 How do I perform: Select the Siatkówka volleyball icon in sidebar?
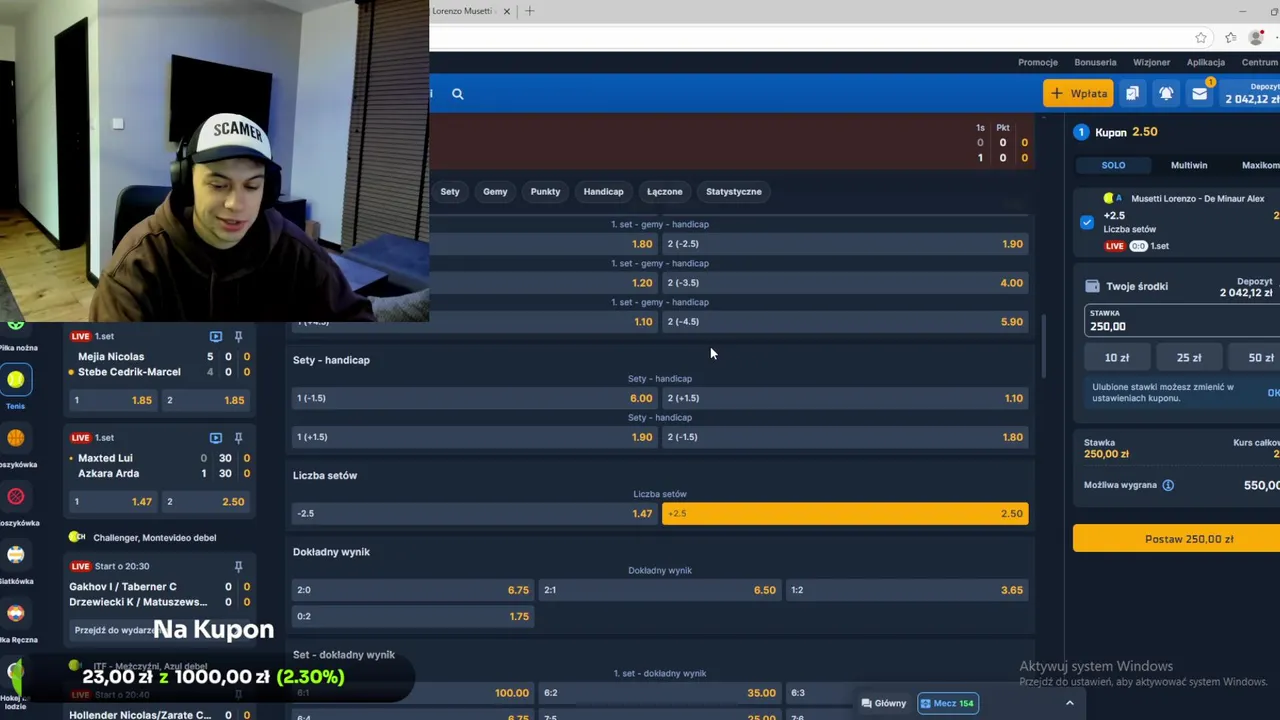(16, 554)
